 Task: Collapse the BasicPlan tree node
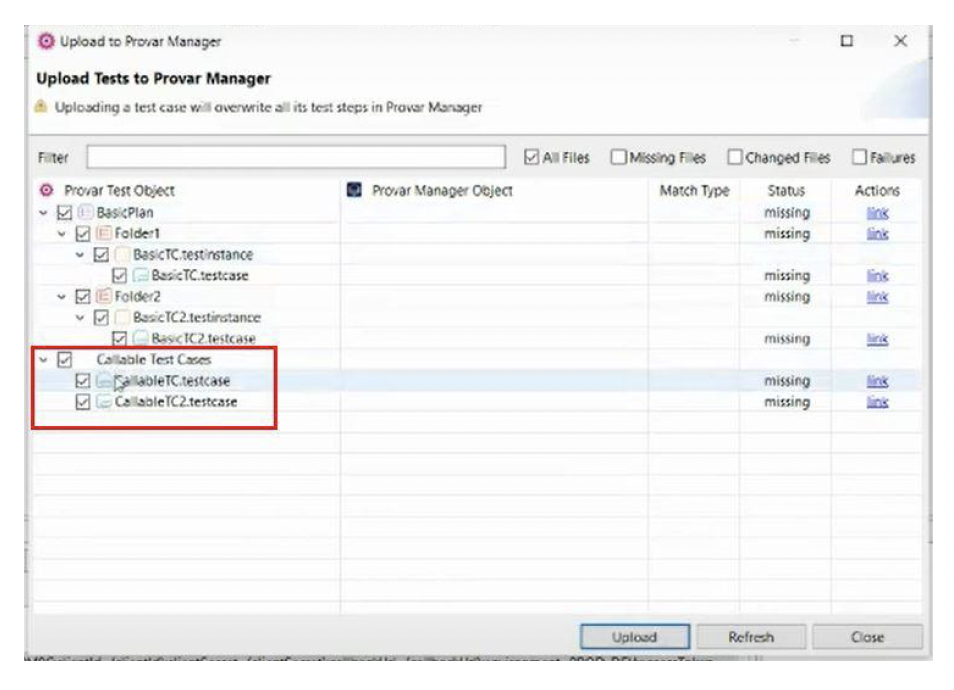(43, 213)
